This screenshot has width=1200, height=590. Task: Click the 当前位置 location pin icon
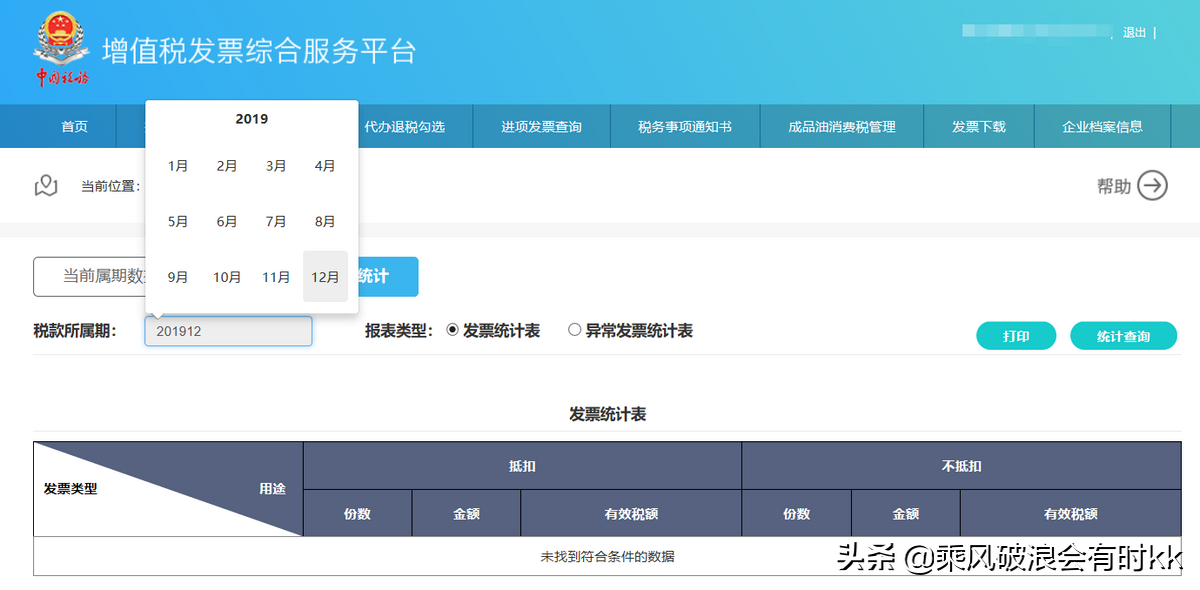pyautogui.click(x=46, y=185)
